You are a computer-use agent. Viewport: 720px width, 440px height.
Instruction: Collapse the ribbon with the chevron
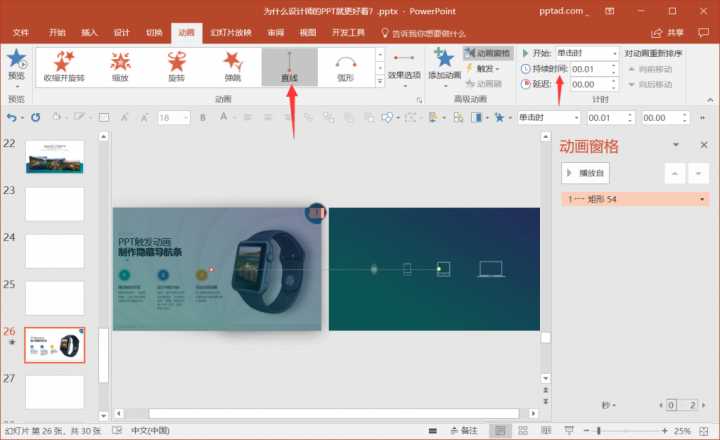[x=710, y=100]
